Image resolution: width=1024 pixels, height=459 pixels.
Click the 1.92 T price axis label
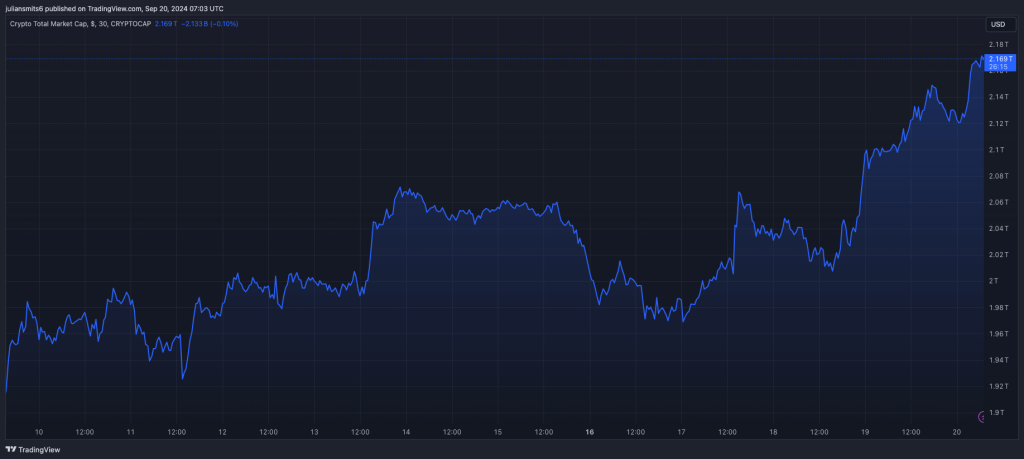[x=997, y=386]
